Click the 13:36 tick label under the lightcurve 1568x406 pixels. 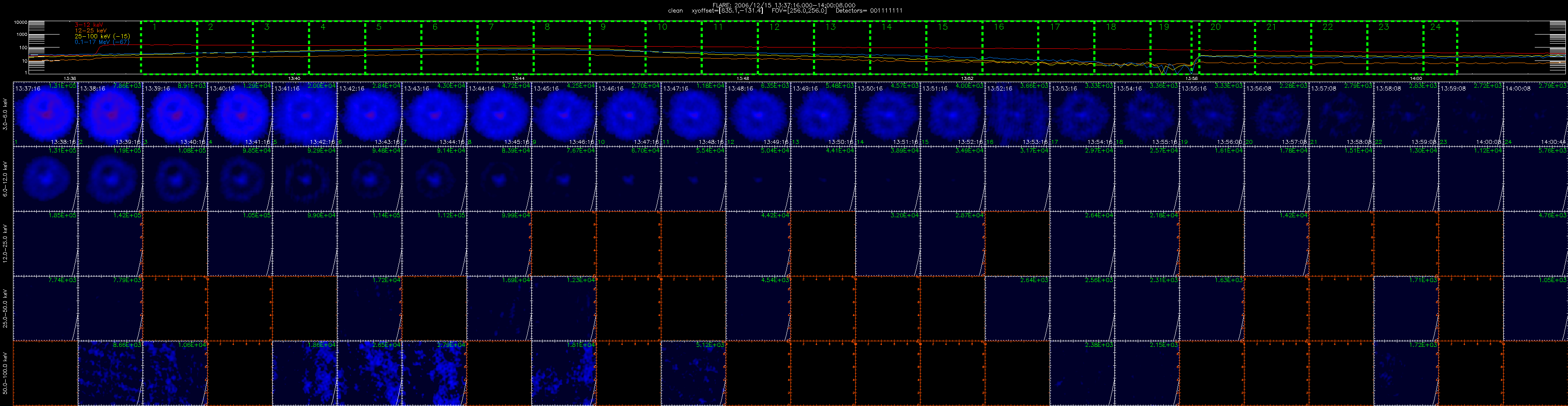tap(70, 78)
